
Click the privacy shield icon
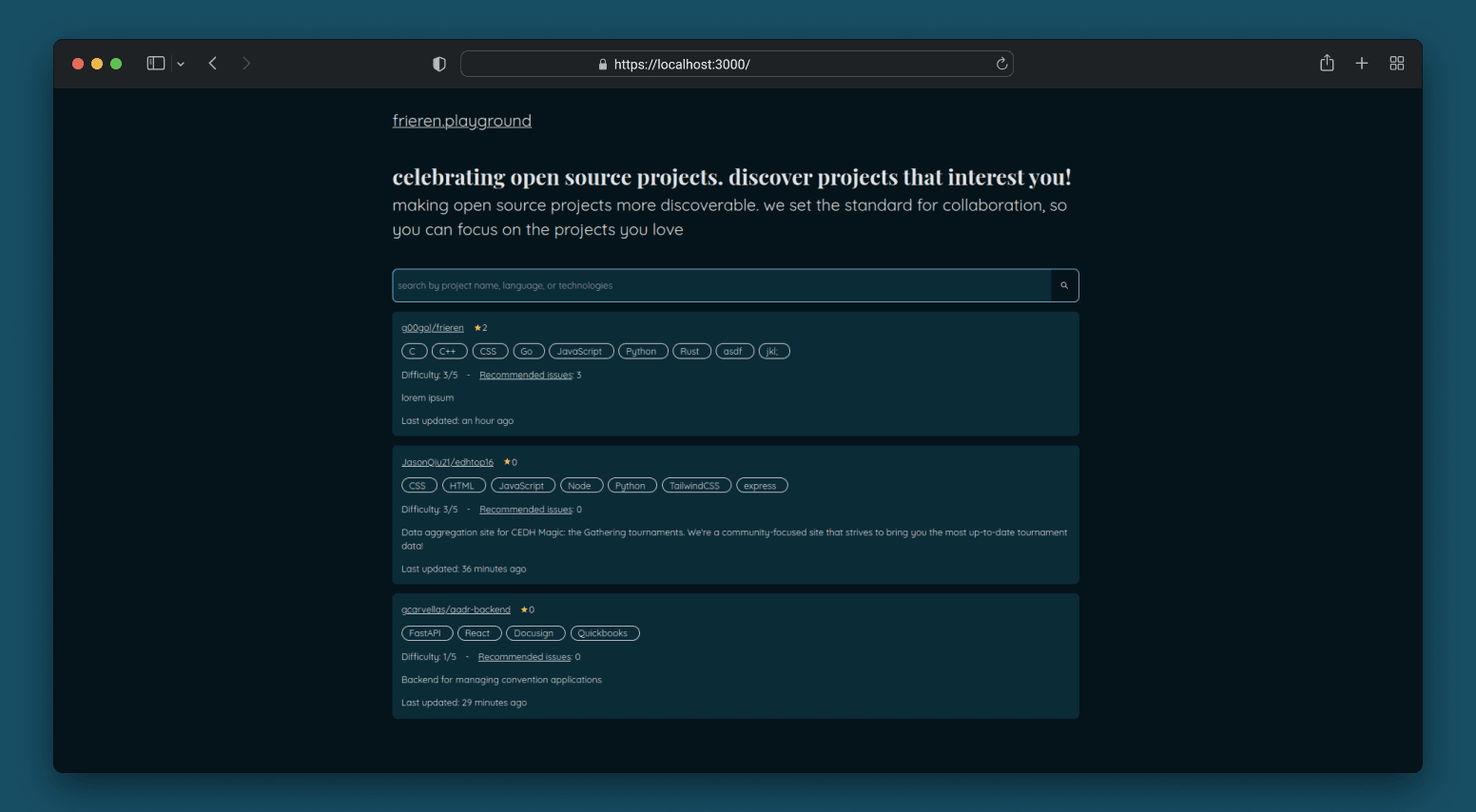[439, 64]
